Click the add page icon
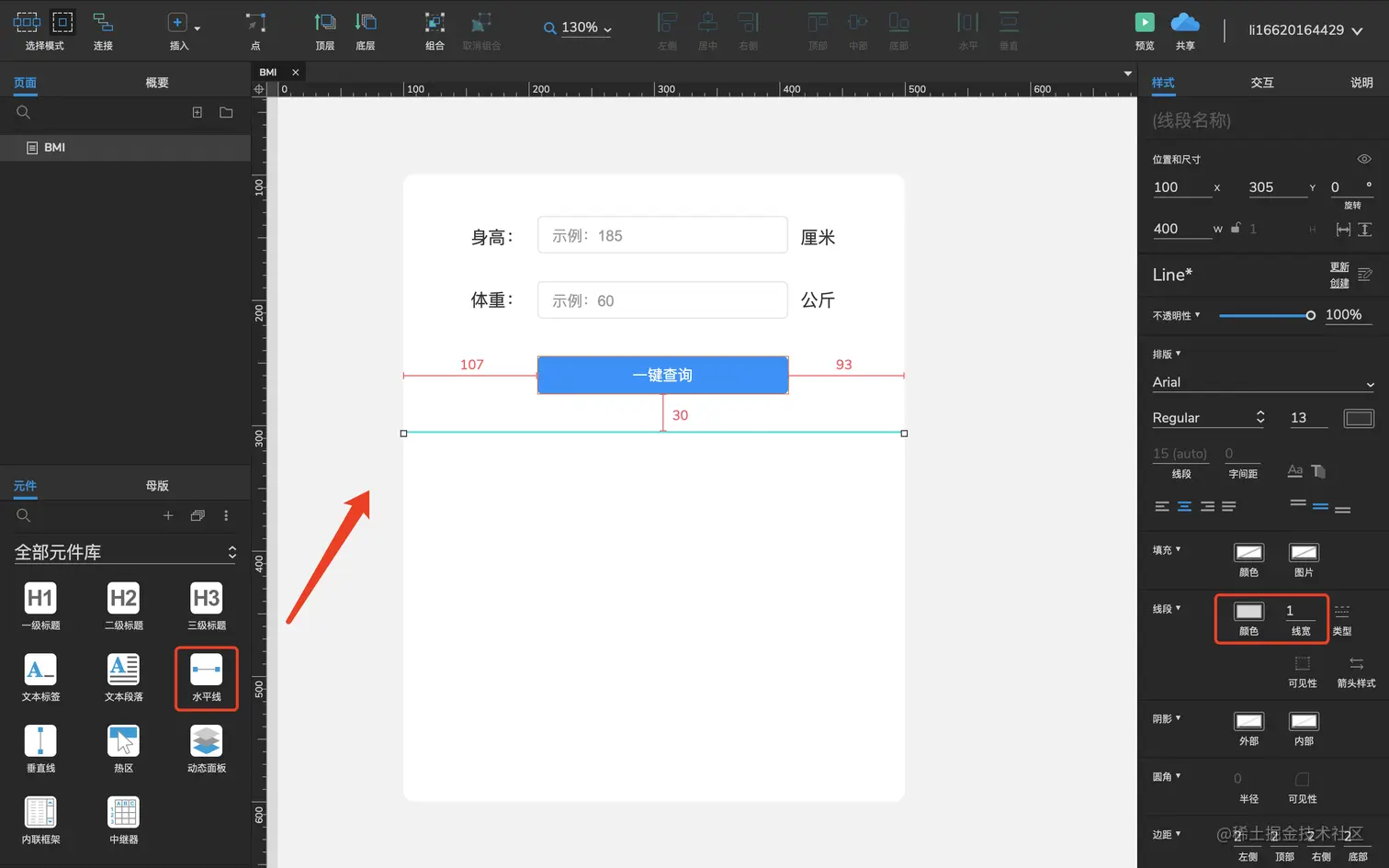The image size is (1389, 868). (x=197, y=112)
